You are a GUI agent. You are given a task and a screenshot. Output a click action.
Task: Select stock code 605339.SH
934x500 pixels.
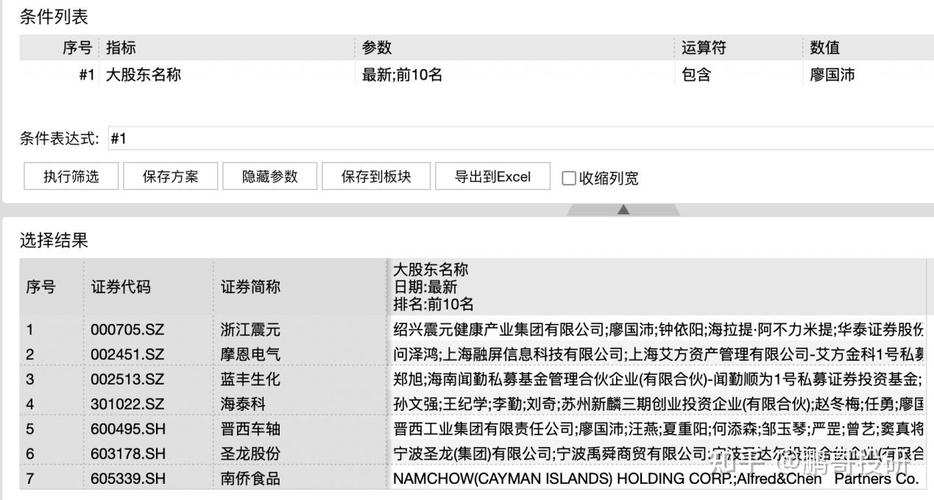click(128, 479)
